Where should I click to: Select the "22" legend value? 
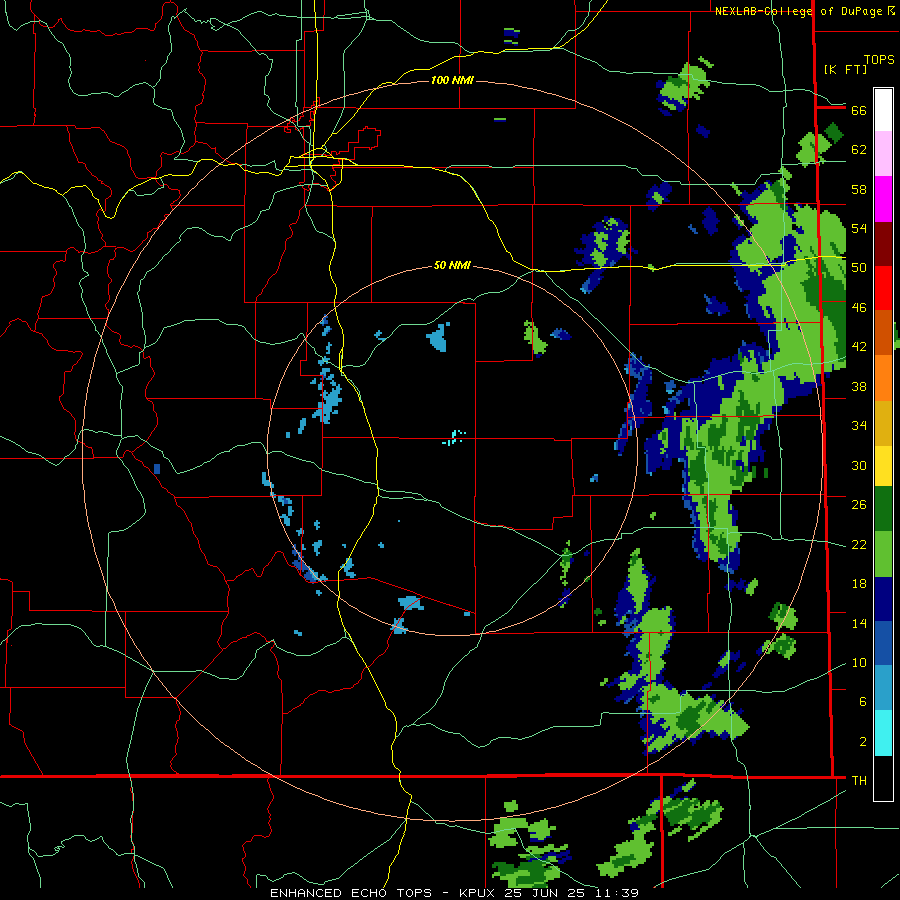click(859, 544)
